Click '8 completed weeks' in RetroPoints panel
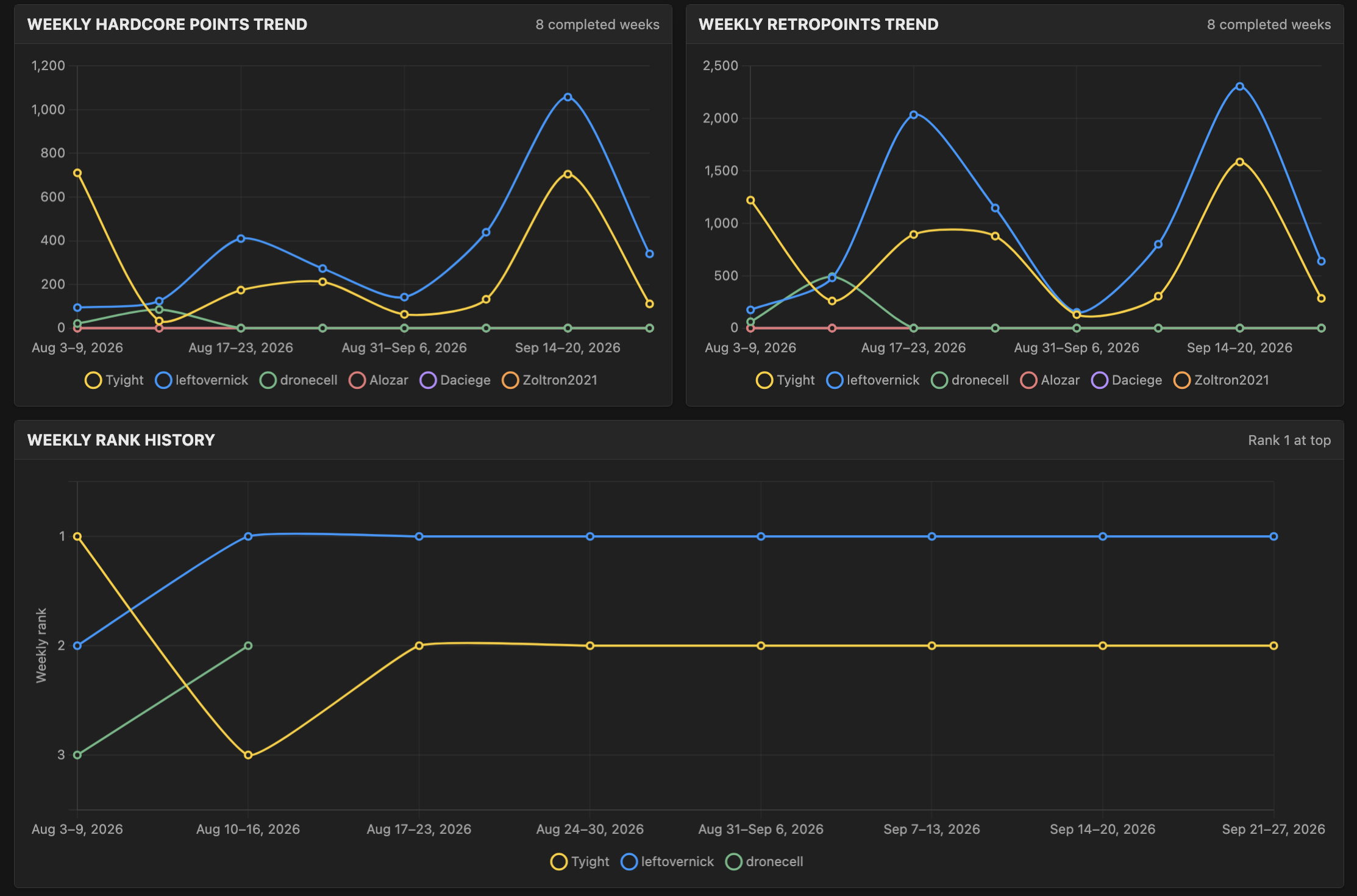Image resolution: width=1357 pixels, height=896 pixels. pyautogui.click(x=1269, y=24)
